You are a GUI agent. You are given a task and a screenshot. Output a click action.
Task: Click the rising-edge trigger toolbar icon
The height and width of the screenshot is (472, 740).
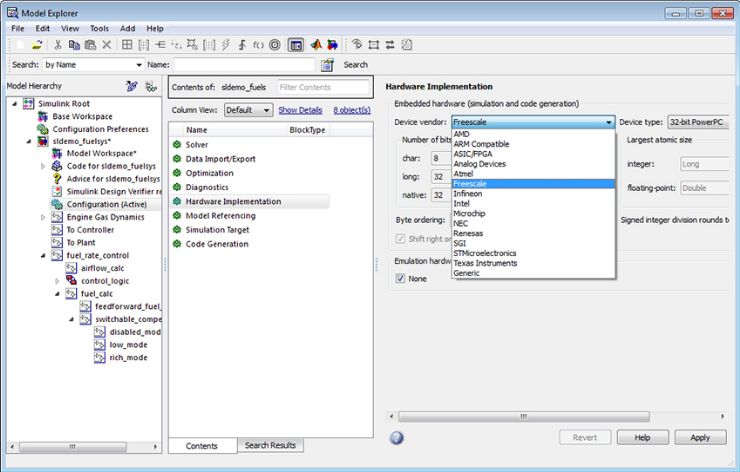pos(242,45)
